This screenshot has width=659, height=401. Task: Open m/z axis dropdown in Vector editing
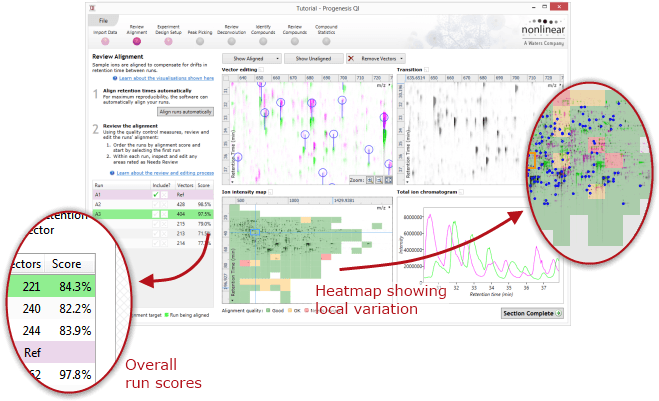pyautogui.click(x=389, y=85)
